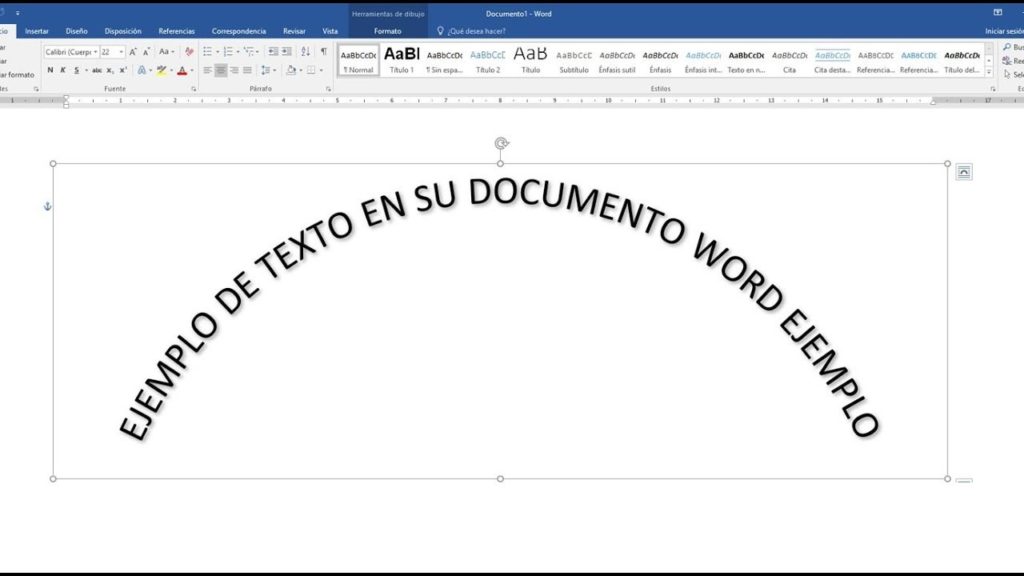The width and height of the screenshot is (1024, 576).
Task: Open the Formato tab under Herramientas de dibujo
Action: (x=388, y=30)
